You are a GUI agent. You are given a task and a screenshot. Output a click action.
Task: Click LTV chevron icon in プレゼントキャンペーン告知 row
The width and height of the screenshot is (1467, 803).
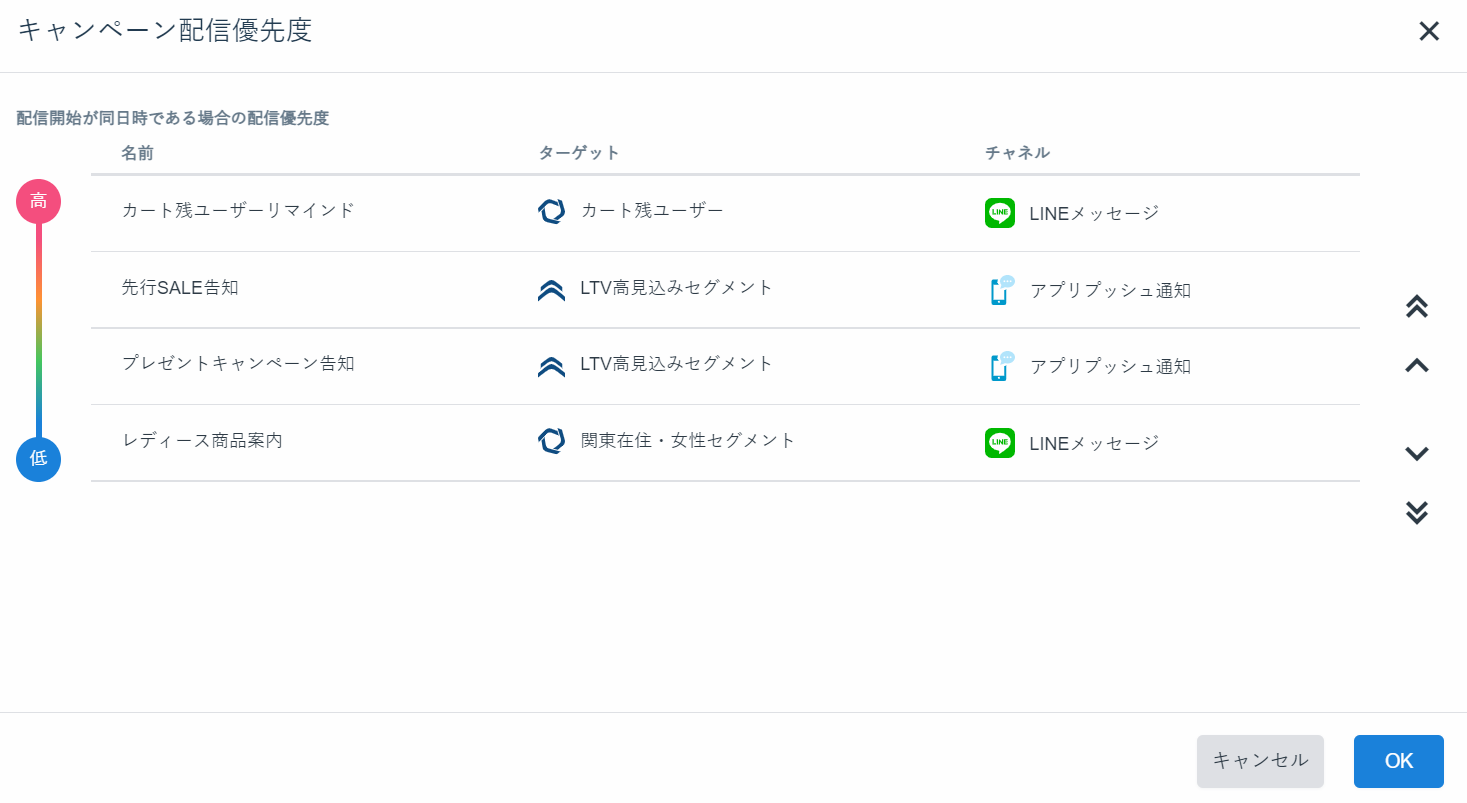point(551,367)
